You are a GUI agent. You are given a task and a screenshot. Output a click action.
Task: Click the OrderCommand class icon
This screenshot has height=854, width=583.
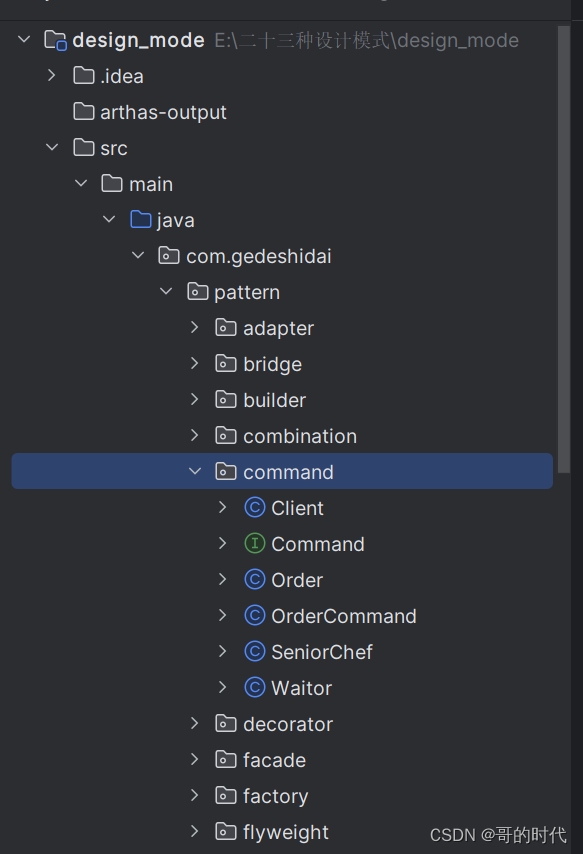click(254, 615)
